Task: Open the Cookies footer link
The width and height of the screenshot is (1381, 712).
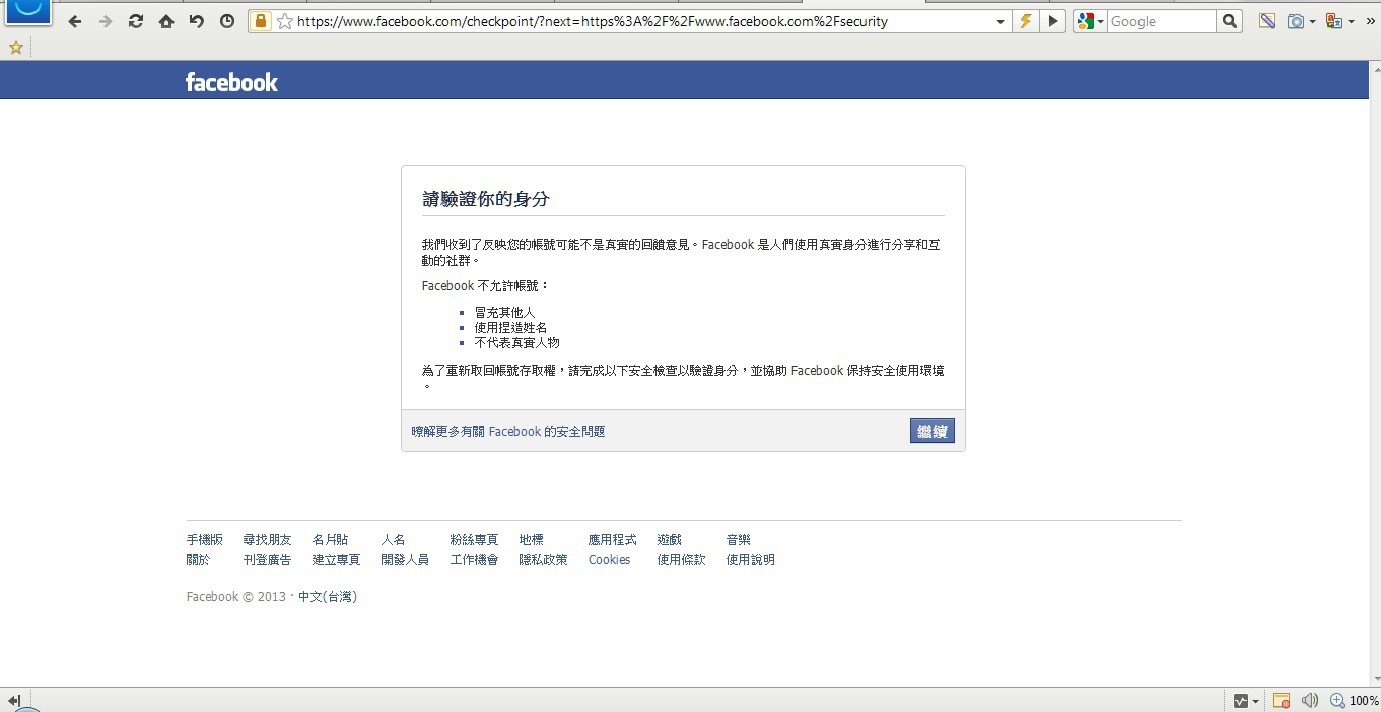Action: click(609, 560)
